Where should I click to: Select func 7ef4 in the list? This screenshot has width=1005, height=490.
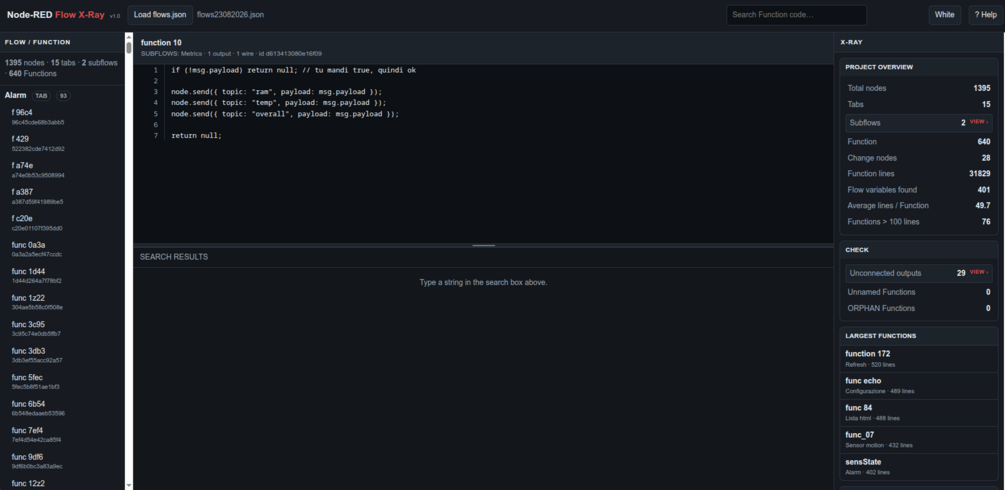(64, 434)
